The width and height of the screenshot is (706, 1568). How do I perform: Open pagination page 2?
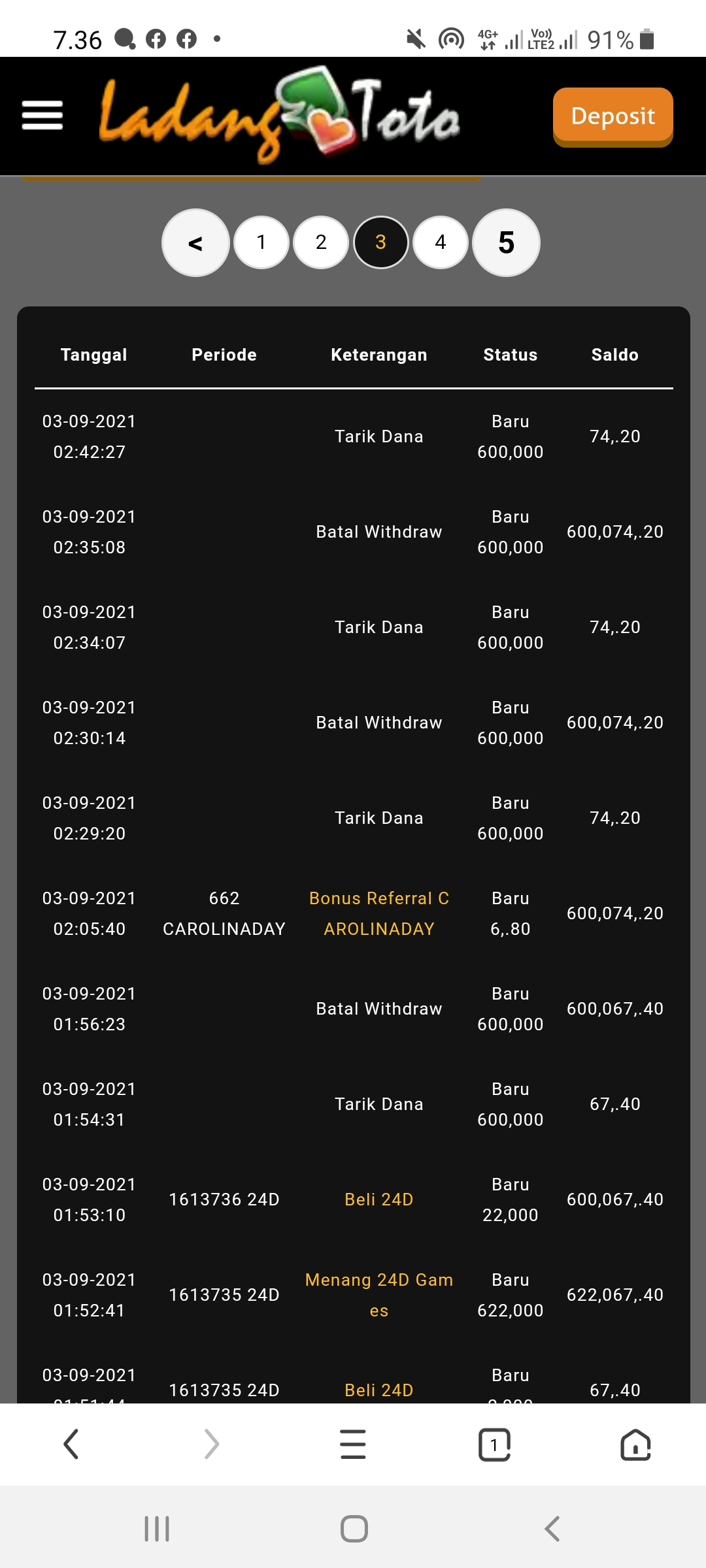(x=321, y=242)
